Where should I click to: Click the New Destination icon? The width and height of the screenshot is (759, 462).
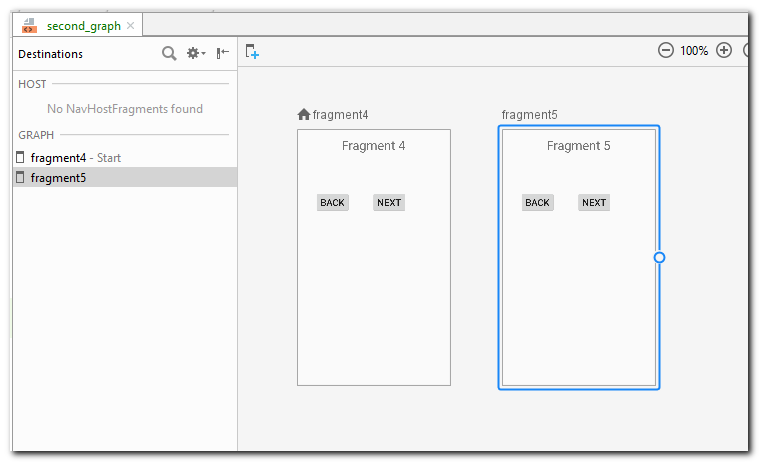tap(252, 52)
